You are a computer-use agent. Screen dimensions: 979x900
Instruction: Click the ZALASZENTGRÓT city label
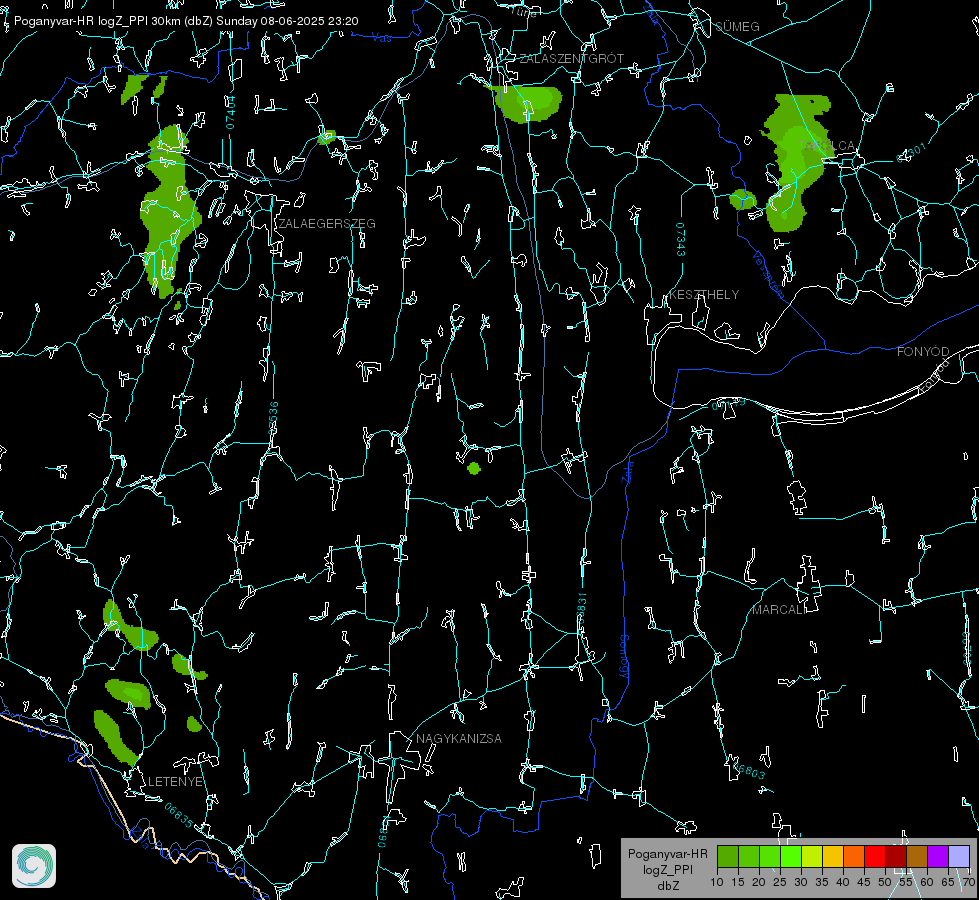[571, 59]
